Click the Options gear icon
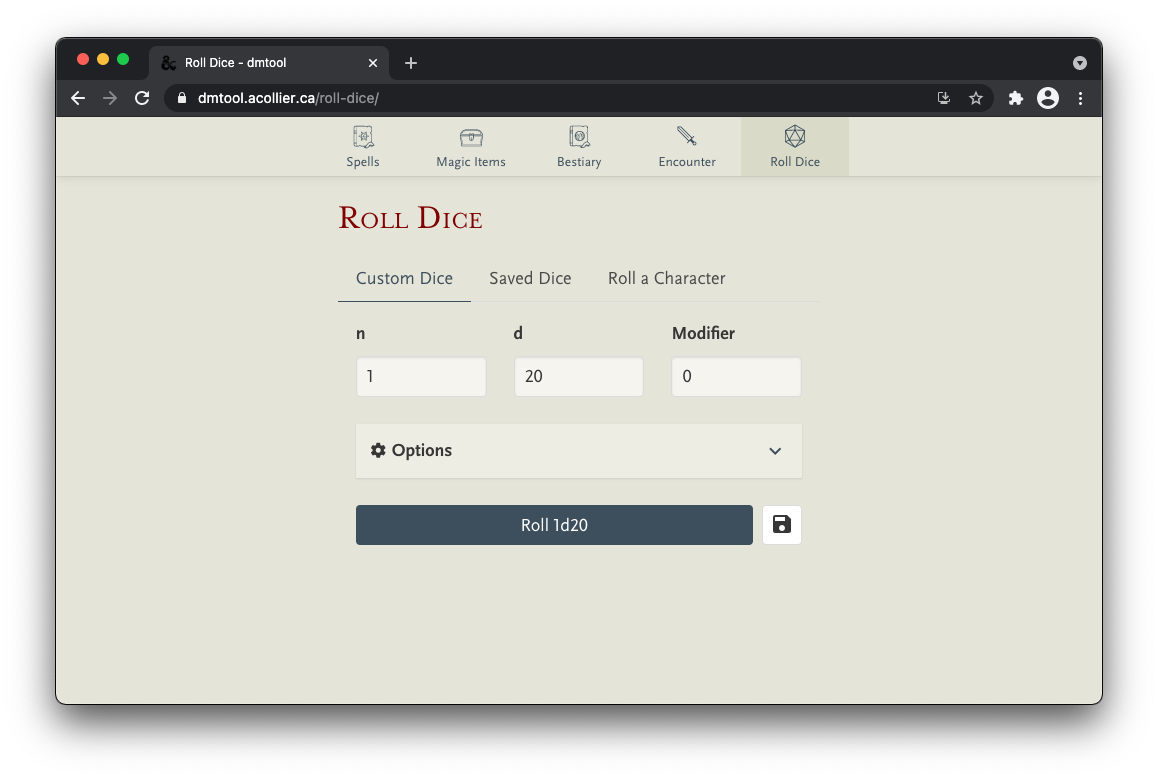The width and height of the screenshot is (1158, 778). 378,451
